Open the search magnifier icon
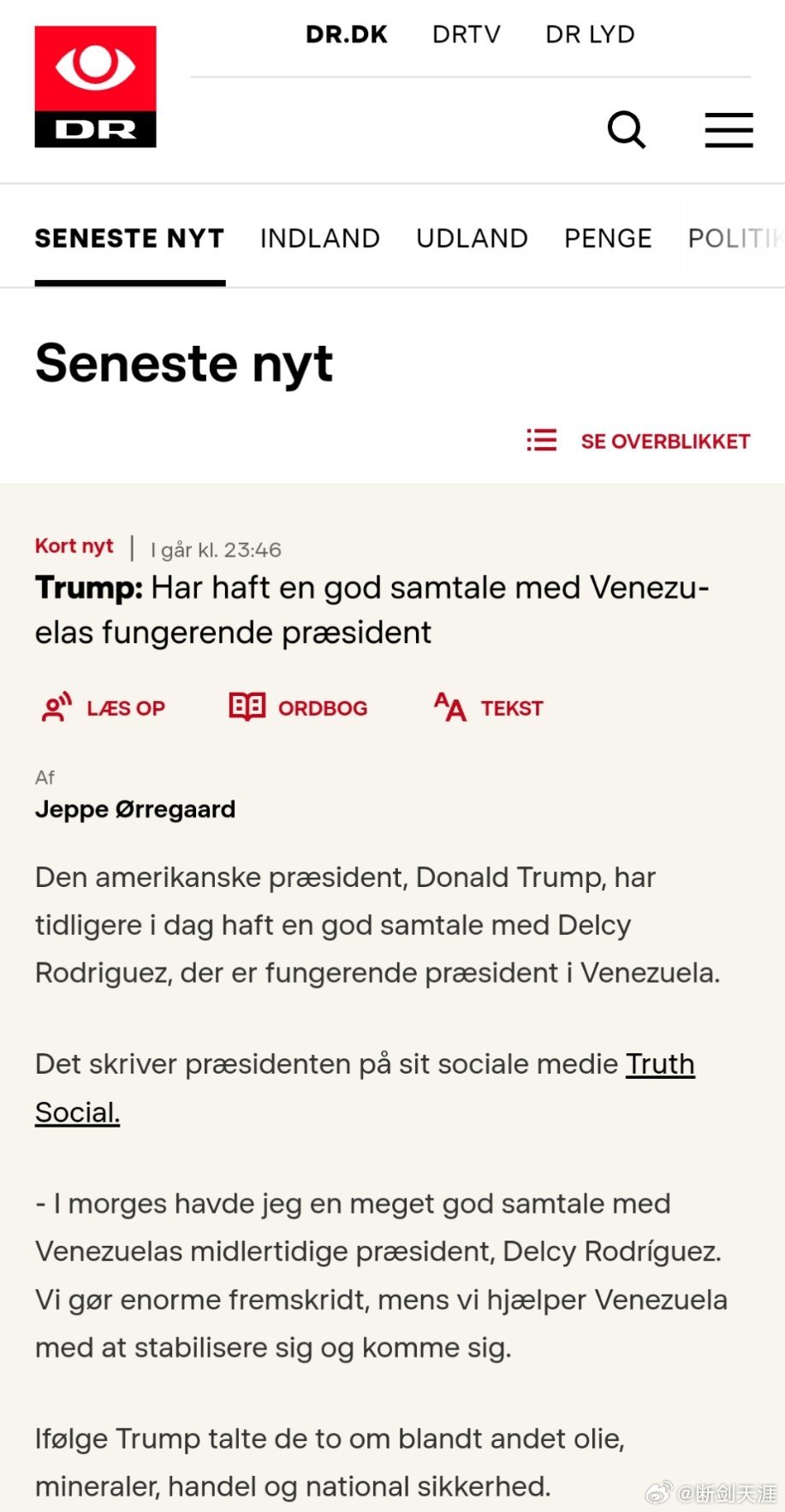This screenshot has width=785, height=1512. point(627,130)
